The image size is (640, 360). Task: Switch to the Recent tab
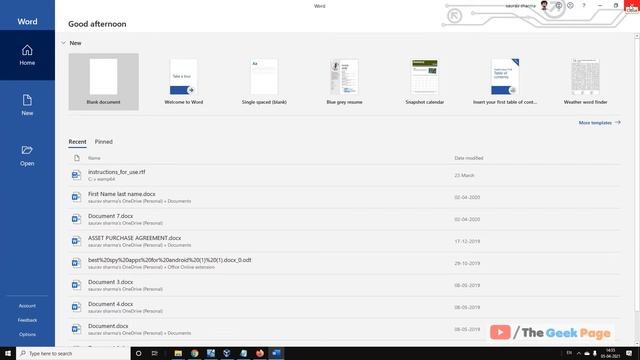[77, 142]
